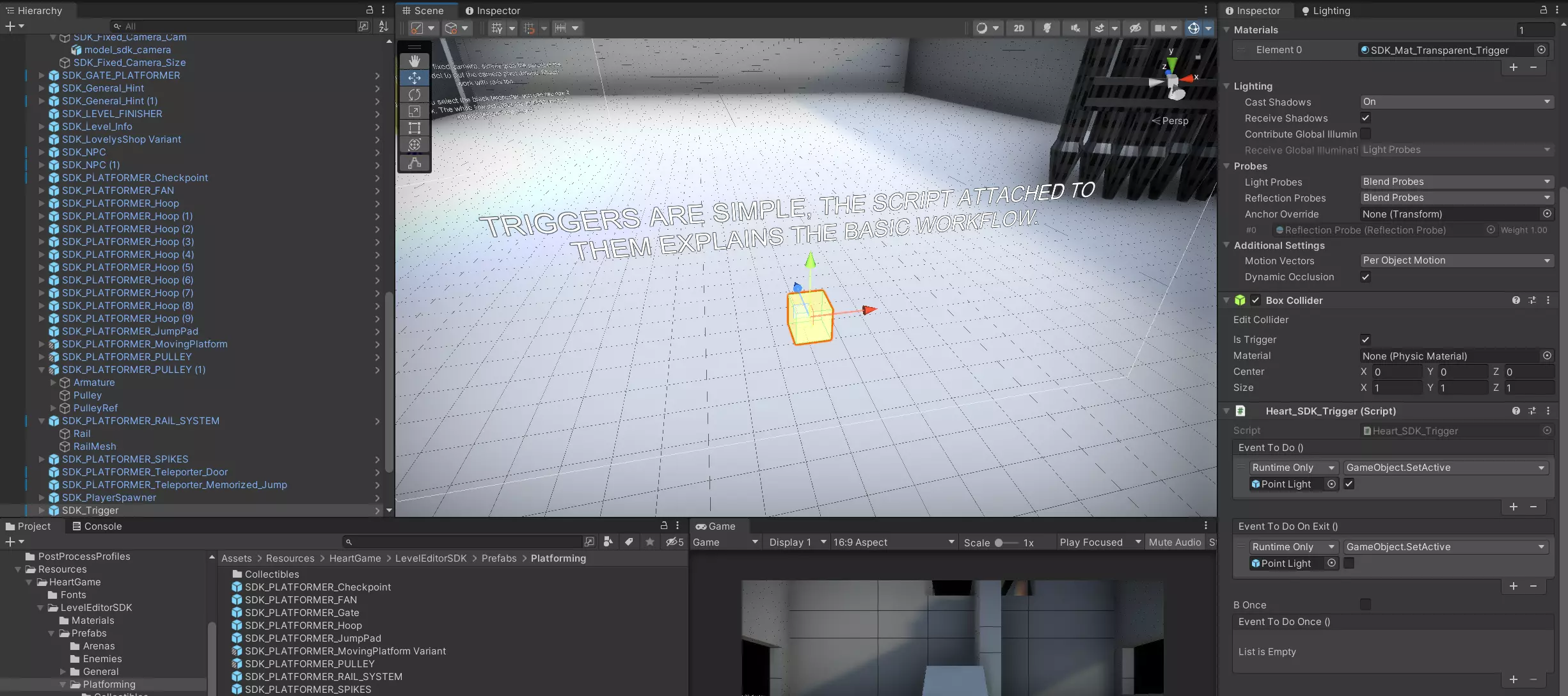Toggle Receive Shadows checkbox
This screenshot has width=1568, height=696.
click(x=1365, y=118)
